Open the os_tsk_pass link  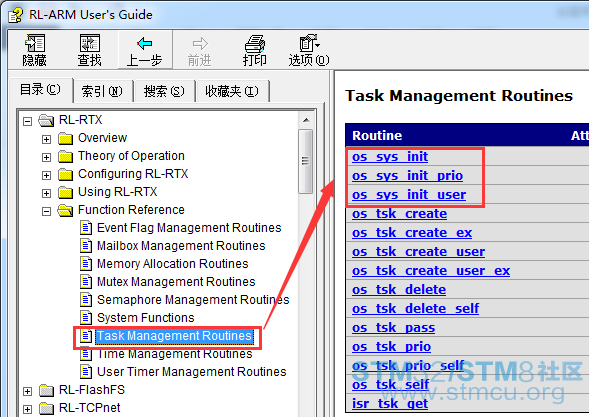[x=394, y=328]
